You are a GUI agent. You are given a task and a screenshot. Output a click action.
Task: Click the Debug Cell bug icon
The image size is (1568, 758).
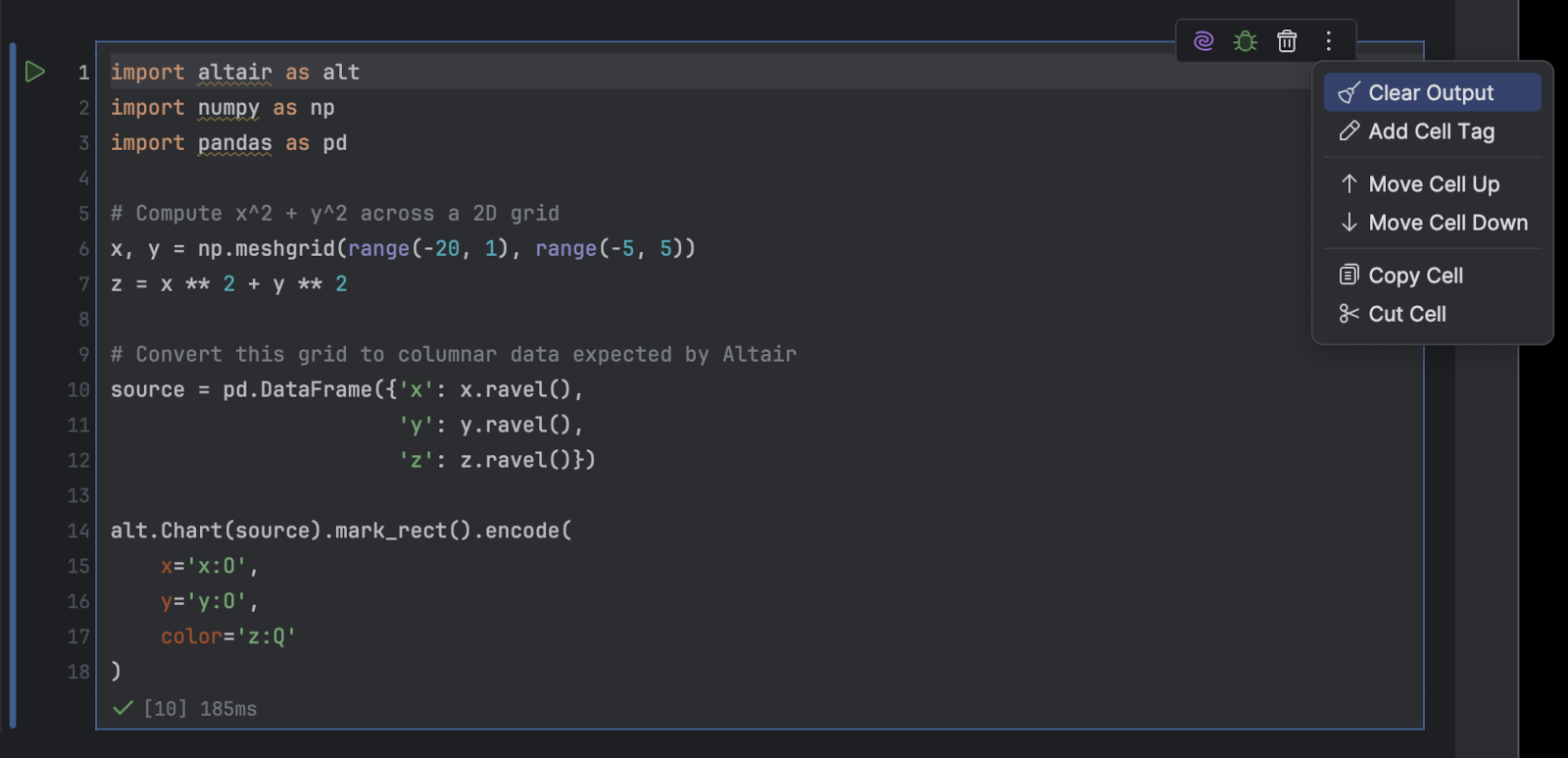tap(1245, 41)
